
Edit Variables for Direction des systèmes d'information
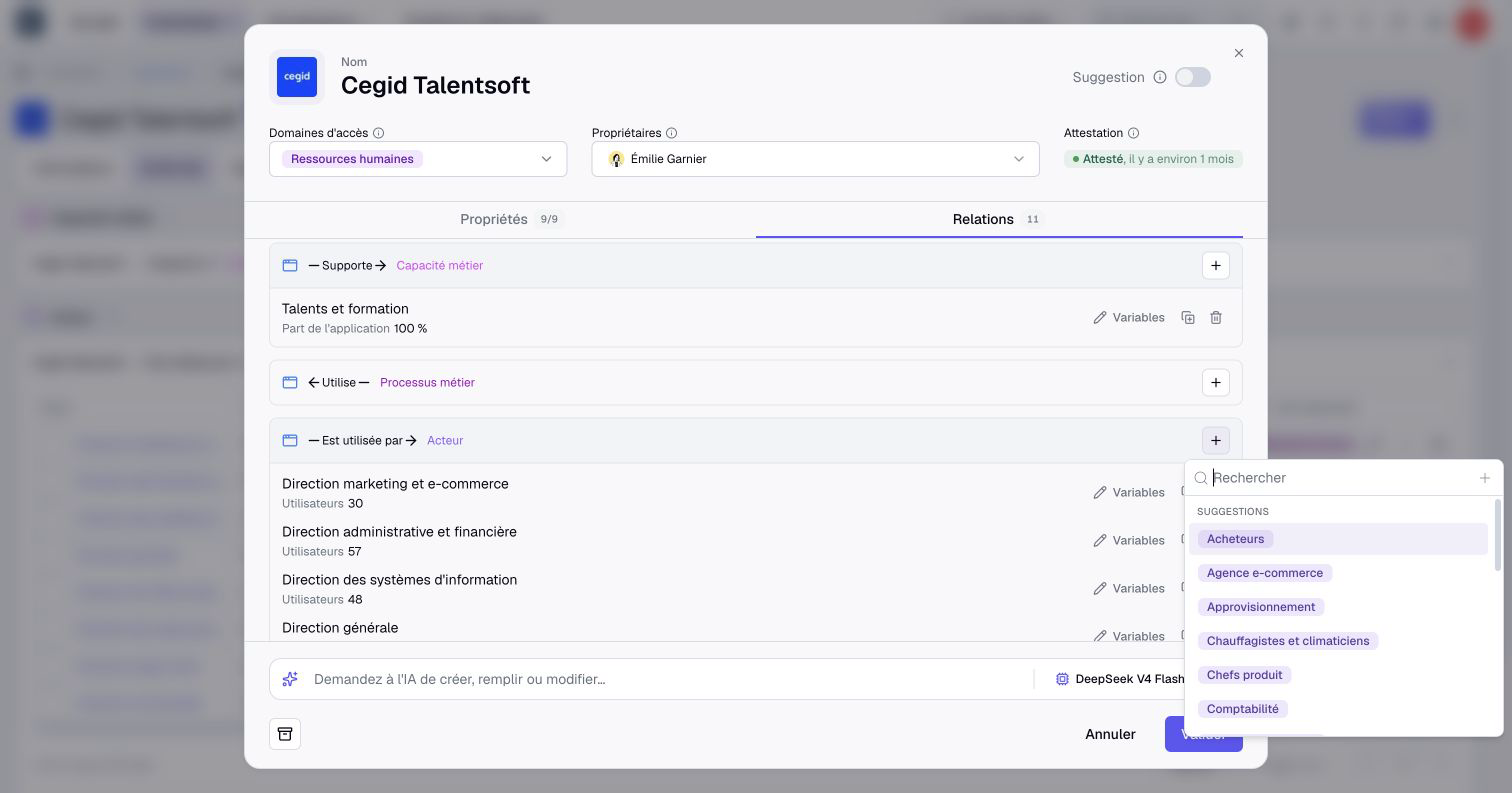tap(1129, 588)
